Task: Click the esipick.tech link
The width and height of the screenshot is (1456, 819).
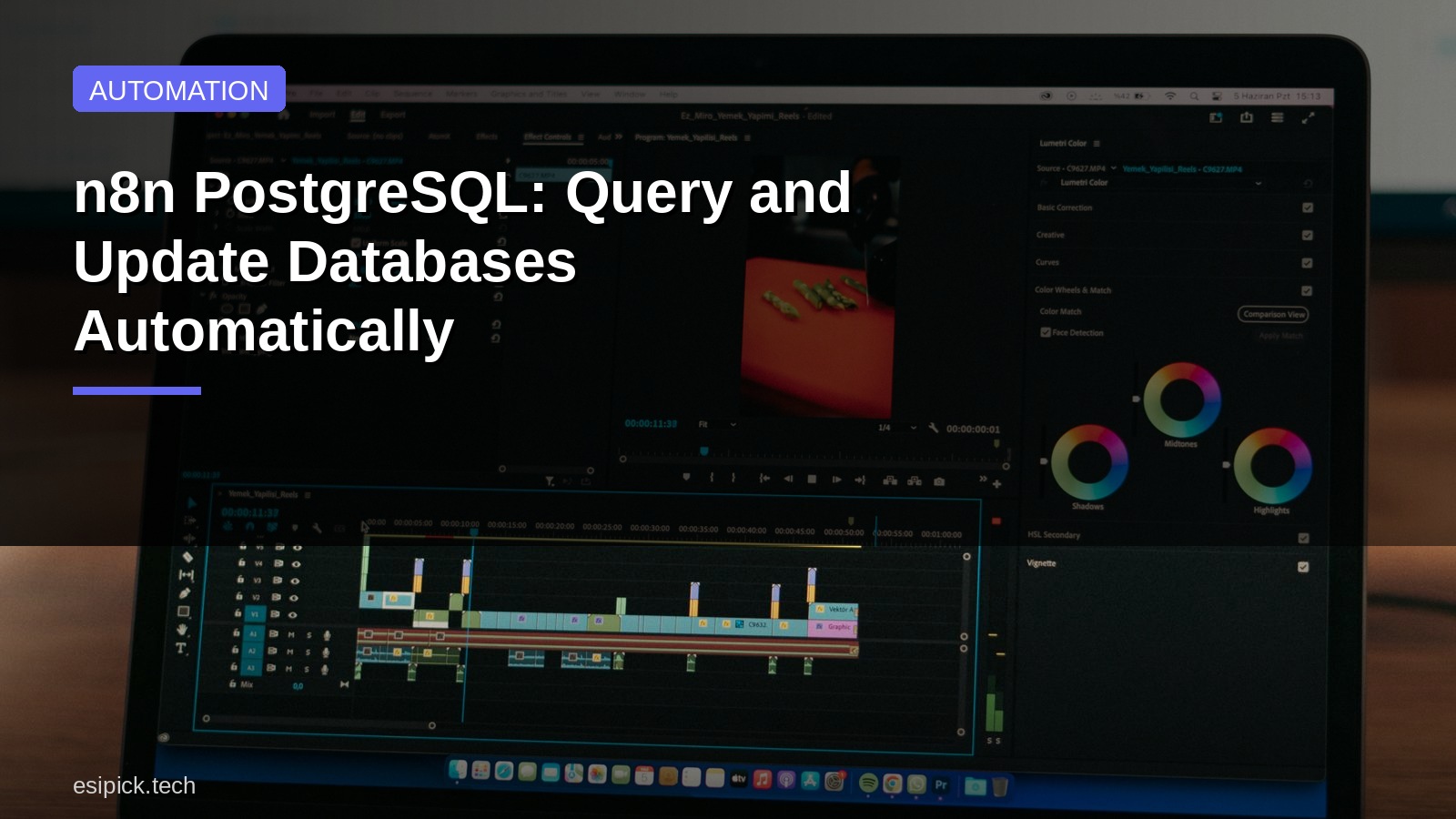Action: (134, 785)
